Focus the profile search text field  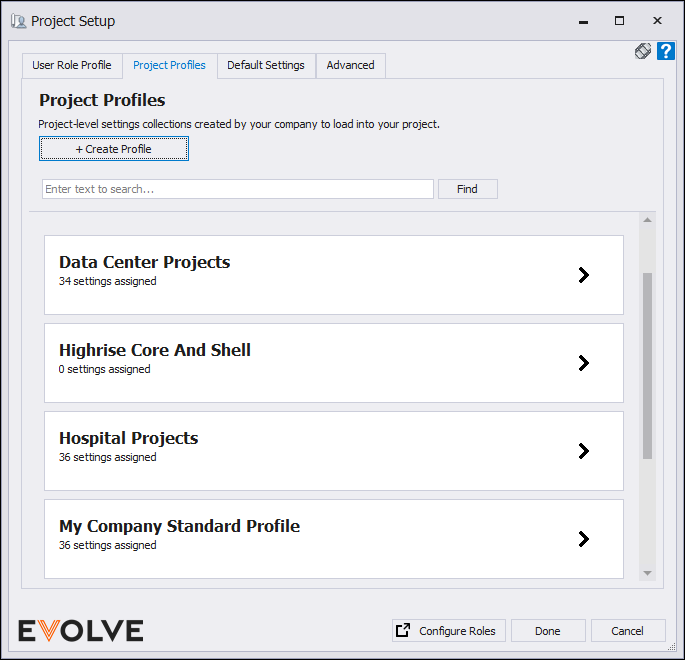(238, 189)
